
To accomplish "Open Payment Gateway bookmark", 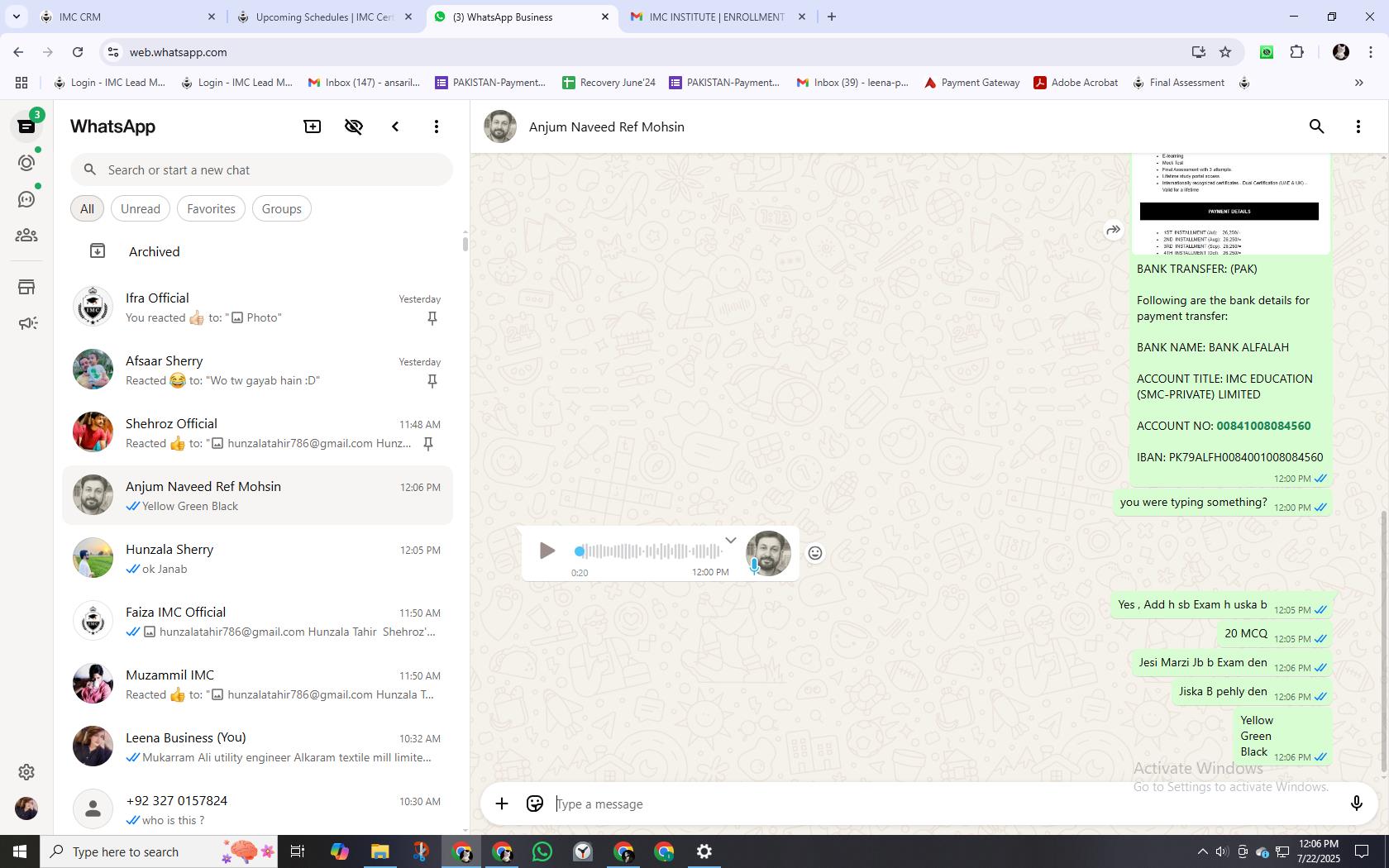I will click(x=971, y=83).
